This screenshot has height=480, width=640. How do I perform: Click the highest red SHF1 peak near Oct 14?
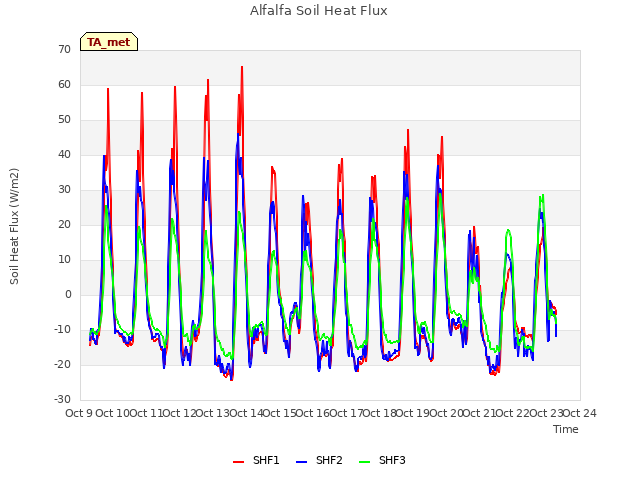click(242, 67)
